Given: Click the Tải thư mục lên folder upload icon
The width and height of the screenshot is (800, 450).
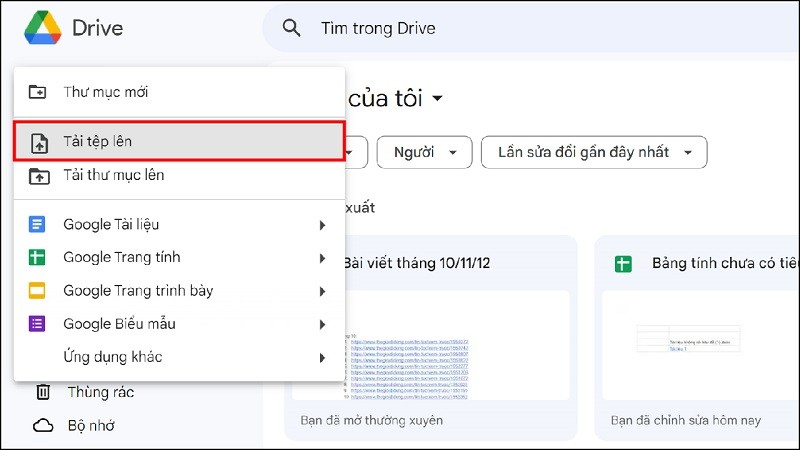Looking at the screenshot, I should point(39,176).
